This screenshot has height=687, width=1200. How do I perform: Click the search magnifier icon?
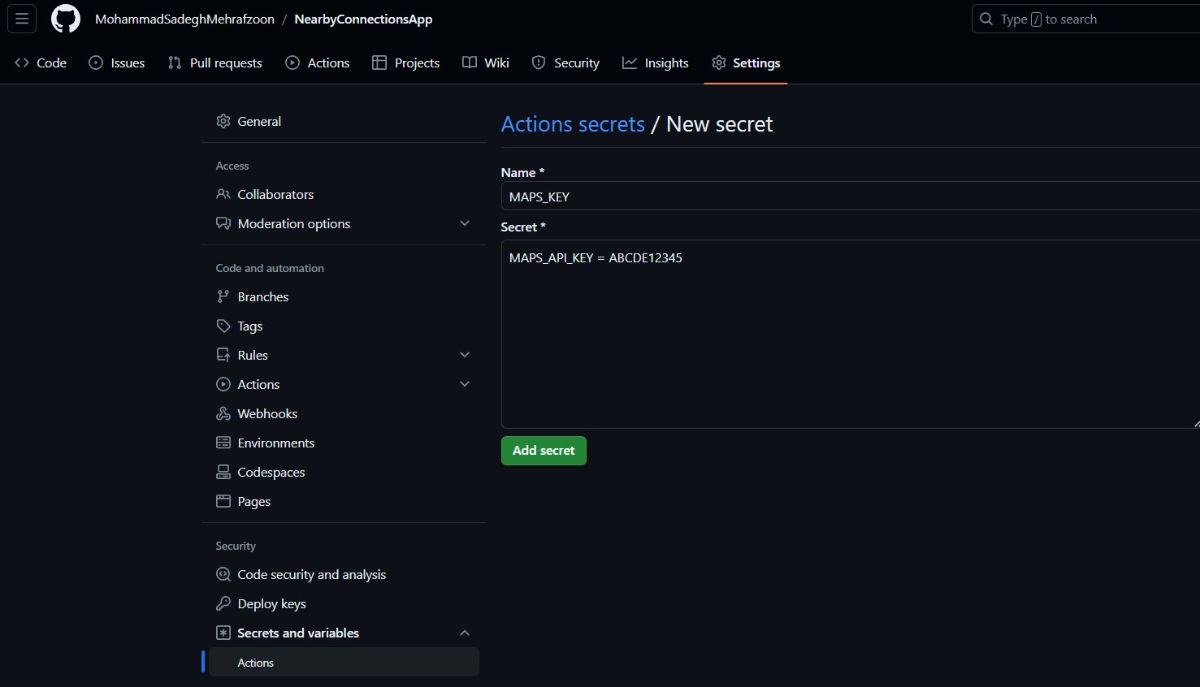pyautogui.click(x=987, y=19)
